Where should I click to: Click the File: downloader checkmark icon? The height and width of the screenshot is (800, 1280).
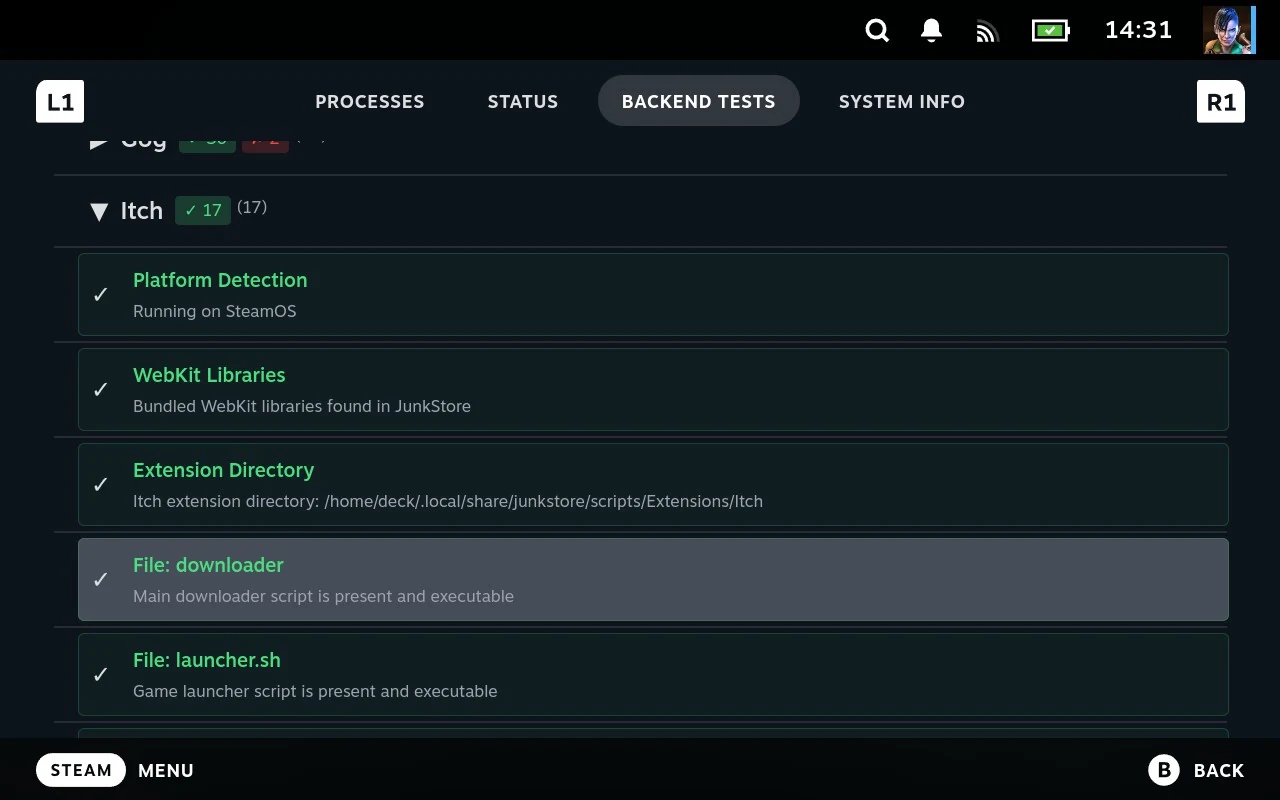101,580
